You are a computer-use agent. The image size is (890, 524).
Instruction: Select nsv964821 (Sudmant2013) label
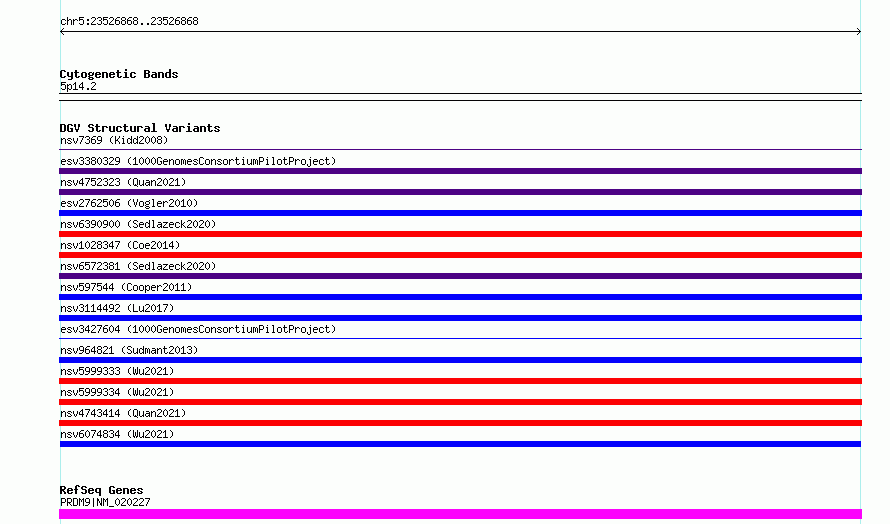pyautogui.click(x=129, y=350)
